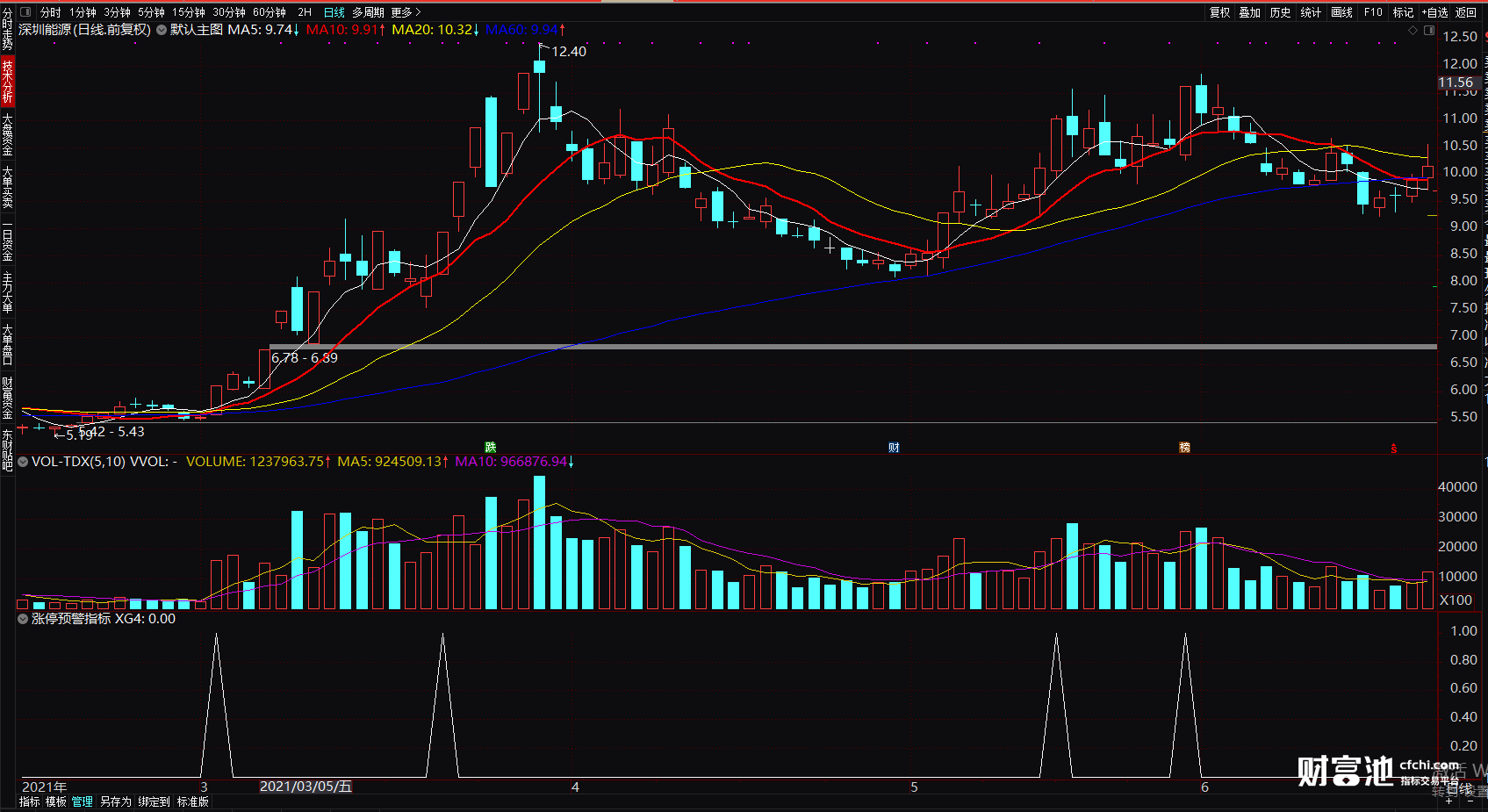
Task: Click the blue 财 marker on timeline
Action: click(894, 448)
